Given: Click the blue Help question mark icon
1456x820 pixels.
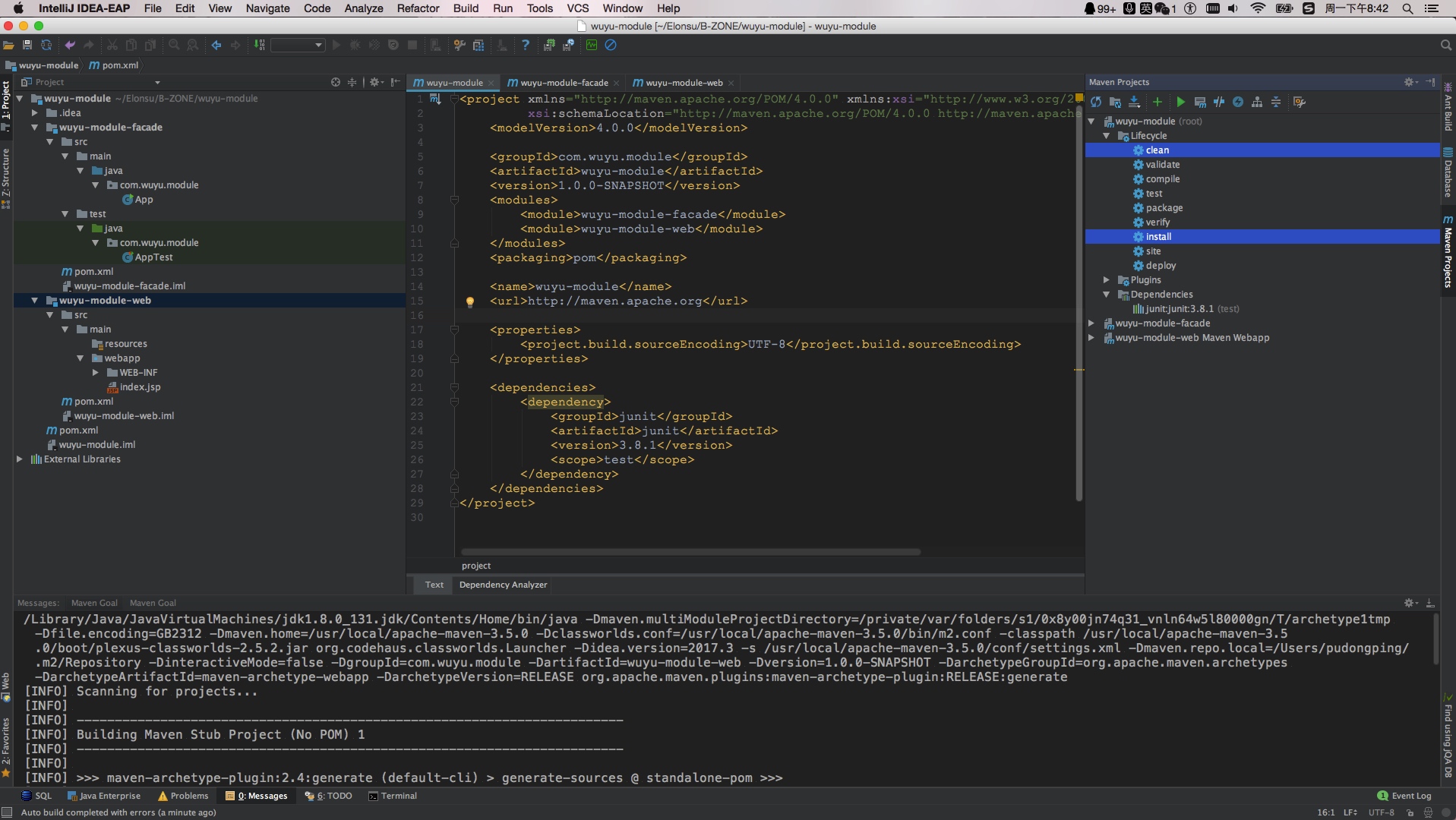Looking at the screenshot, I should tap(525, 46).
